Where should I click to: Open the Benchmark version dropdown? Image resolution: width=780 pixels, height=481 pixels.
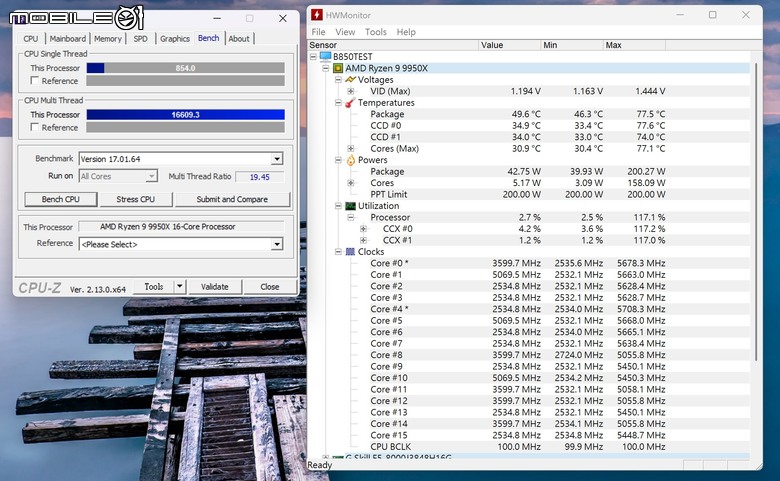point(277,159)
